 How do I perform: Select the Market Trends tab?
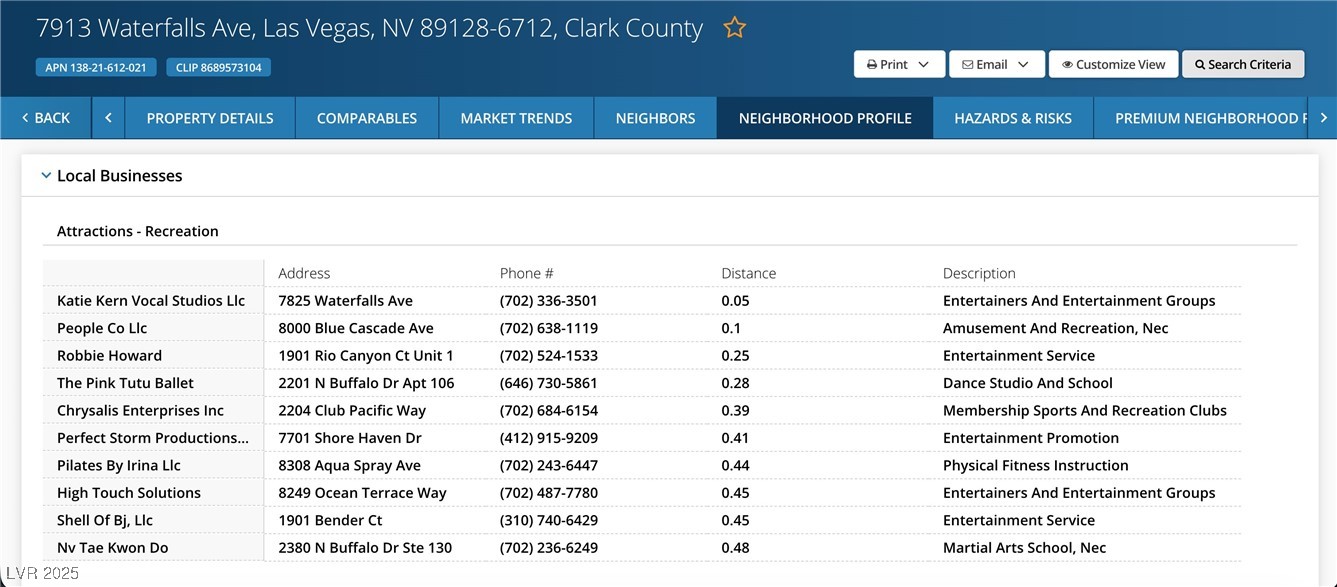click(x=516, y=118)
